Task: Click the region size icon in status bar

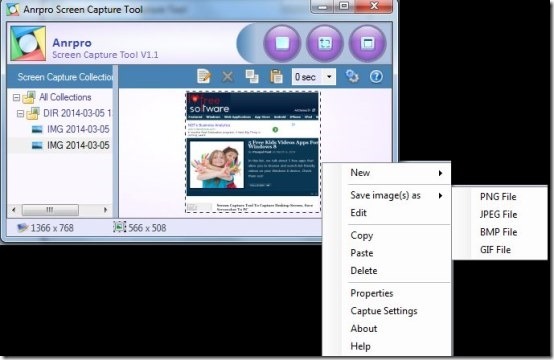Action: coord(119,227)
